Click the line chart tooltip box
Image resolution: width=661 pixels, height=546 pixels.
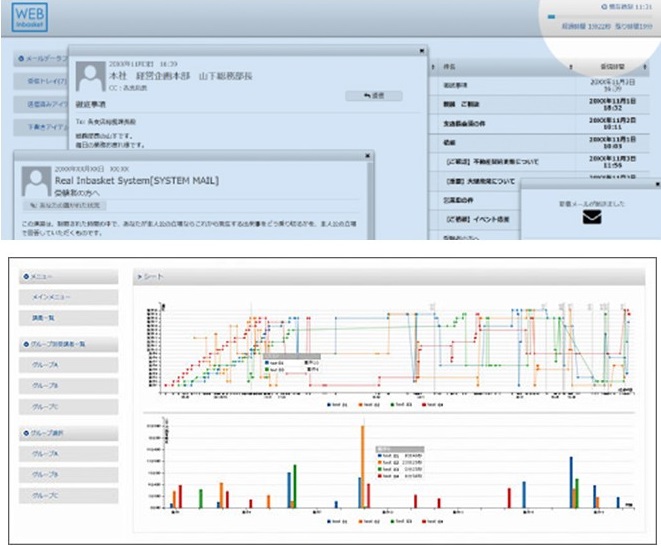[x=292, y=364]
